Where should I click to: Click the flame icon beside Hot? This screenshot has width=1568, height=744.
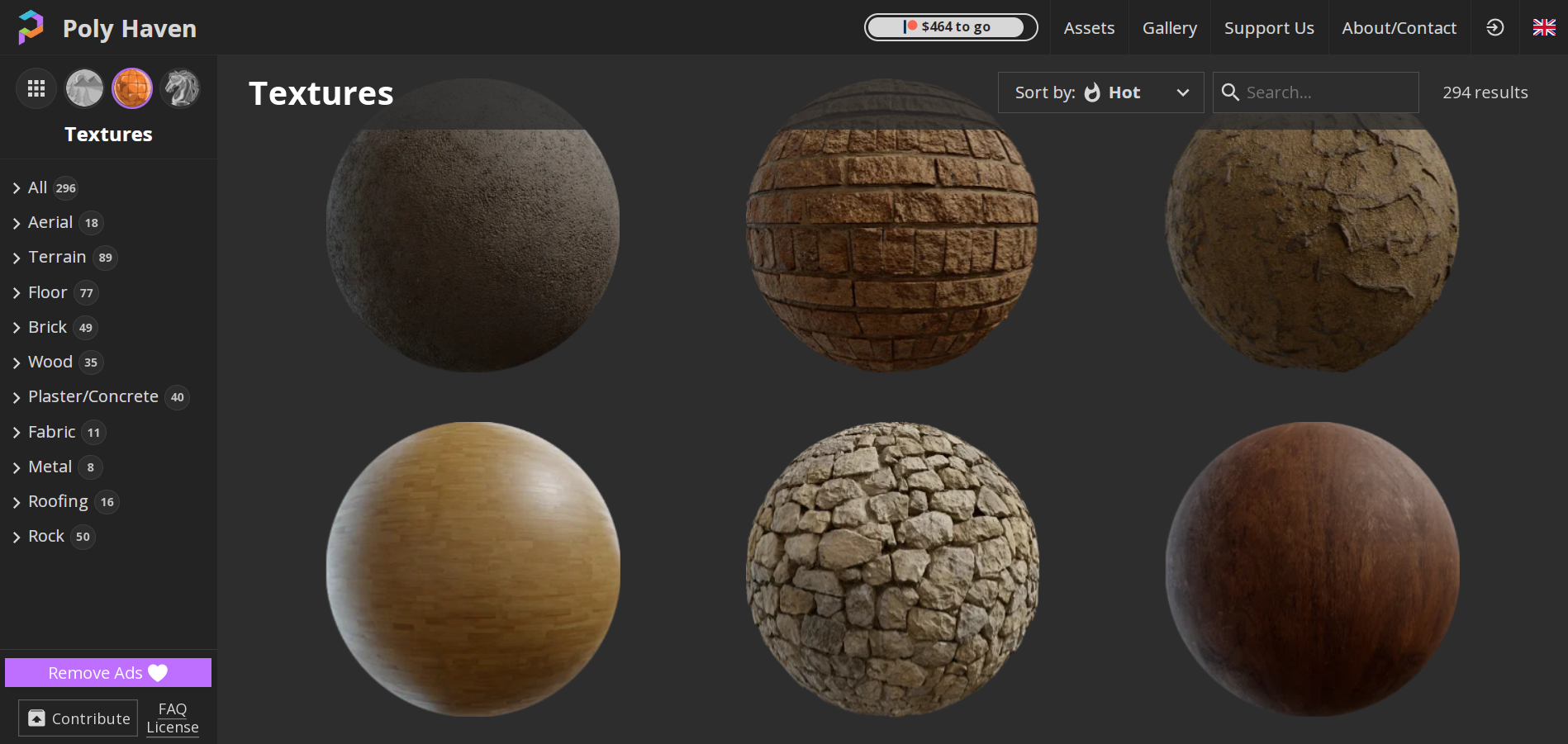click(1092, 92)
